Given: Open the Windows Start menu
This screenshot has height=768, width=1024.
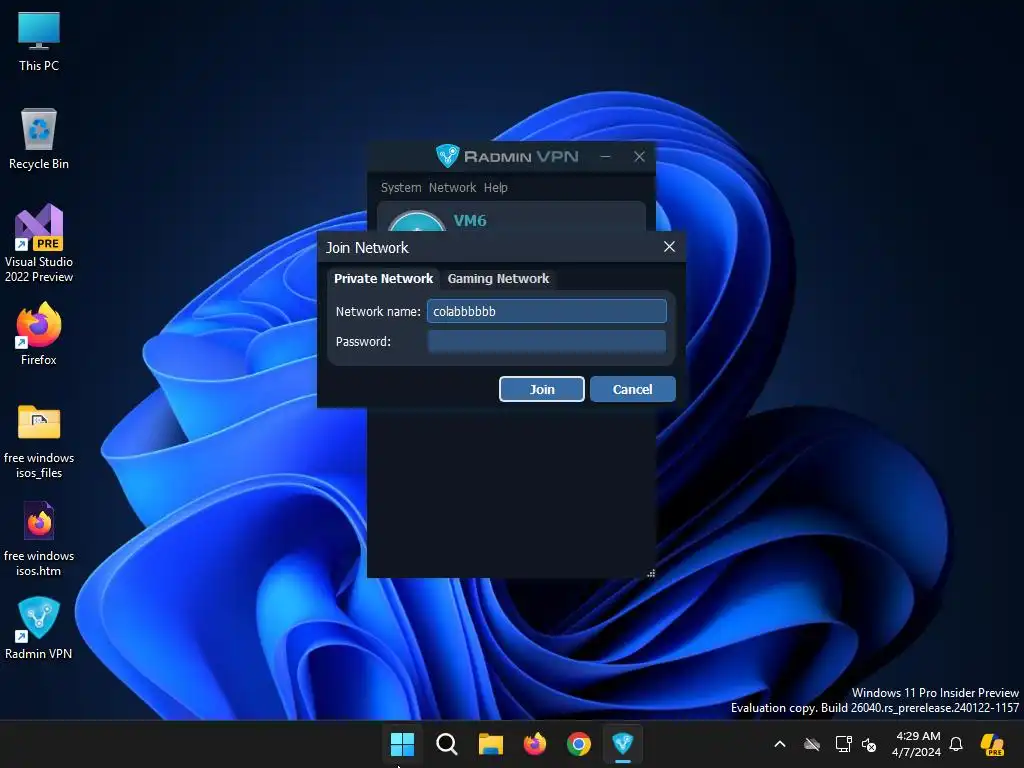Looking at the screenshot, I should [402, 744].
